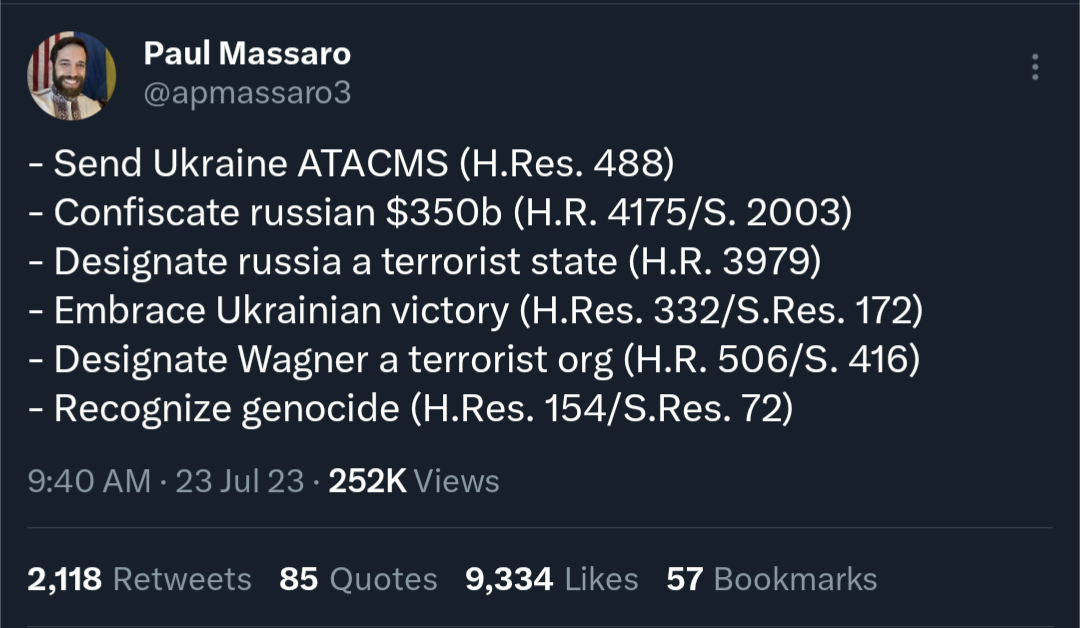Screen dimensions: 1080x628
Task: Show the 85 Quotes list
Action: click(x=358, y=579)
